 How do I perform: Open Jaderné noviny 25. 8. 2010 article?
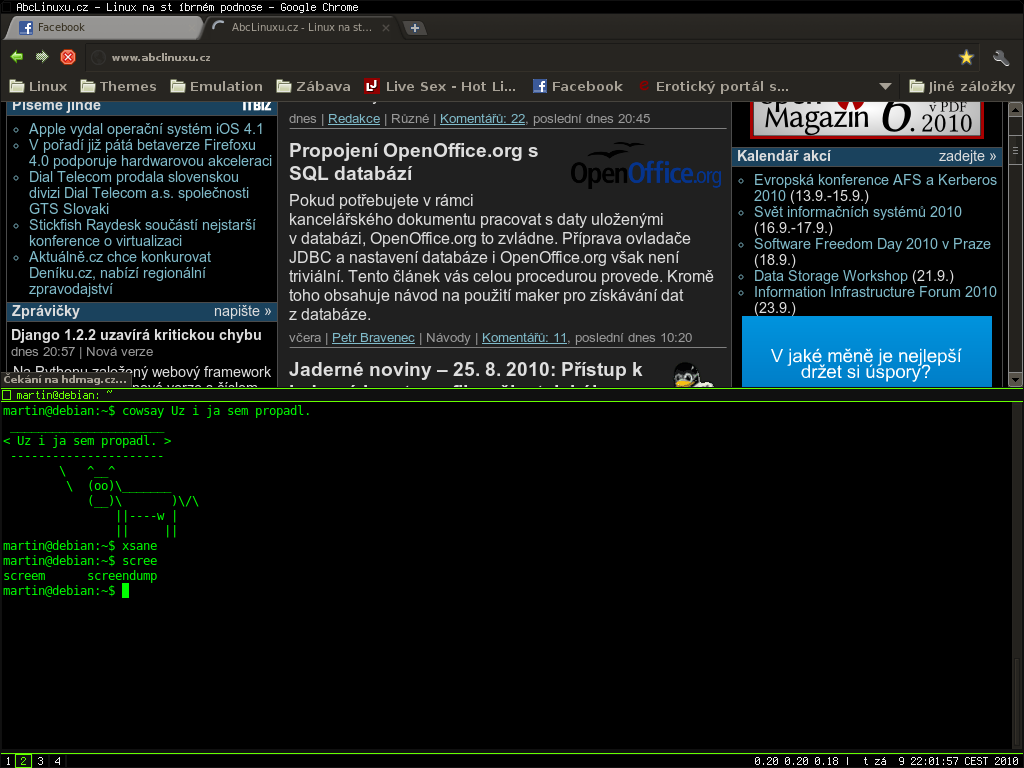(x=466, y=370)
